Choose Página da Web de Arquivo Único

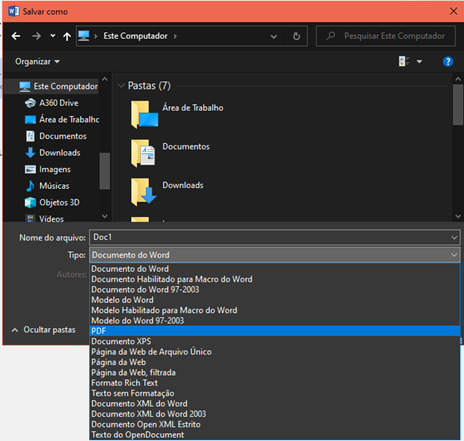coord(275,352)
